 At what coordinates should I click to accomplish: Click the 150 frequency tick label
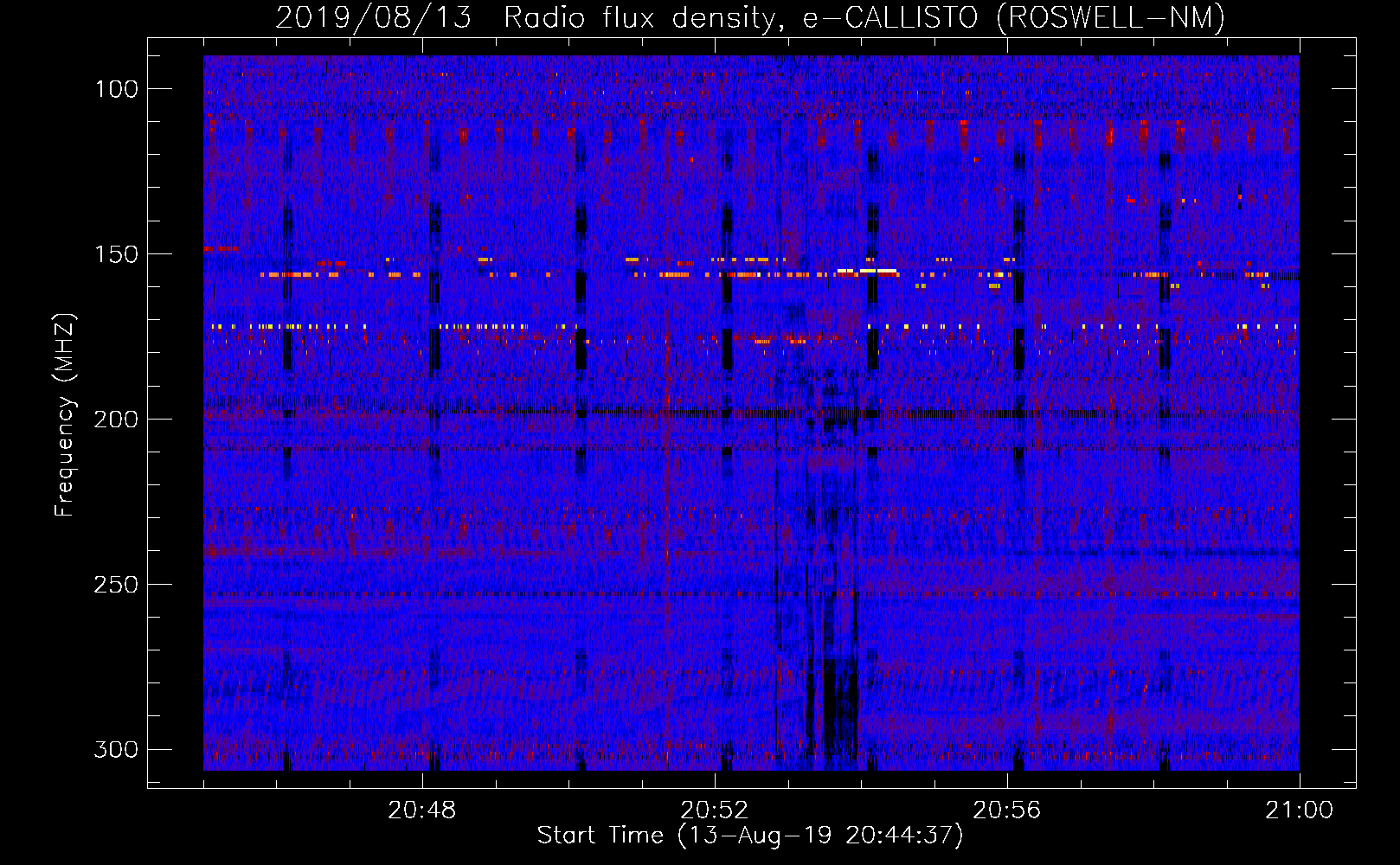pos(116,254)
